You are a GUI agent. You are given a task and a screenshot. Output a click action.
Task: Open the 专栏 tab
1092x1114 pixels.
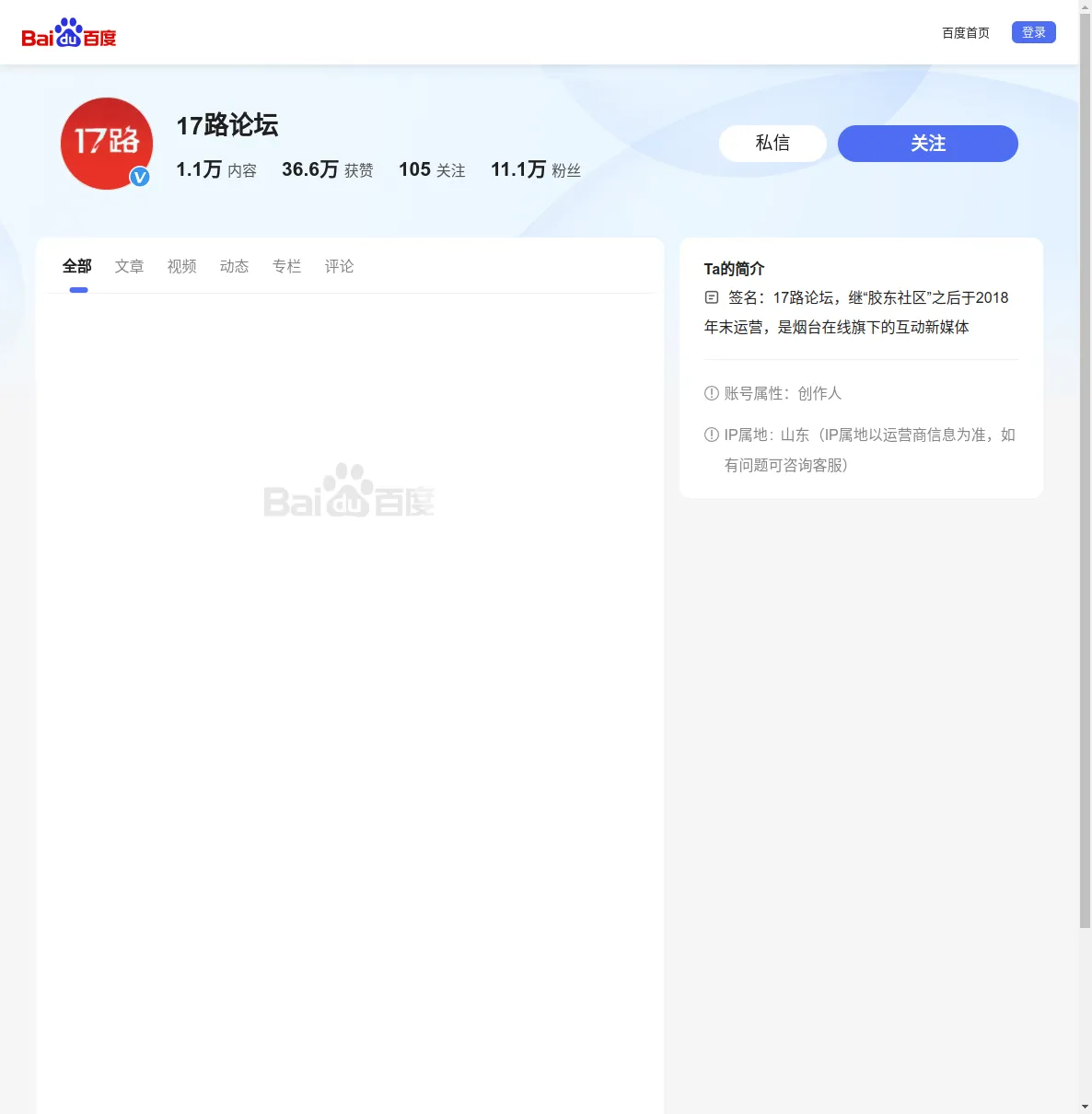pyautogui.click(x=287, y=266)
